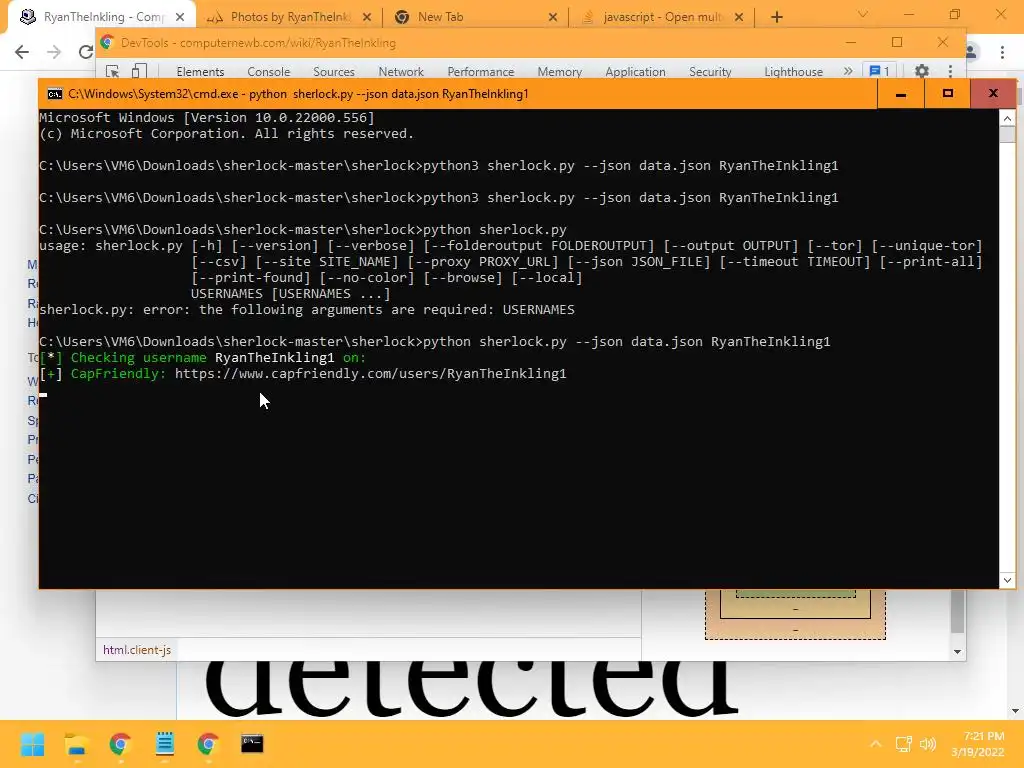Open Chrome three-dot menu
This screenshot has height=768, width=1024.
(1002, 52)
